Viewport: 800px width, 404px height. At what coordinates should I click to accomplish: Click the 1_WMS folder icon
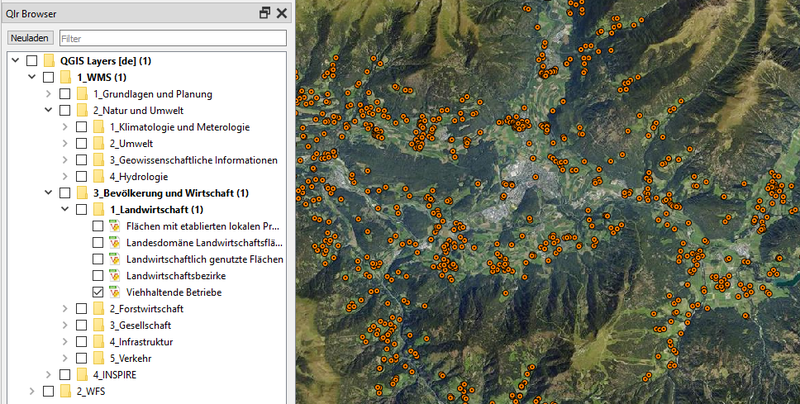(65, 78)
